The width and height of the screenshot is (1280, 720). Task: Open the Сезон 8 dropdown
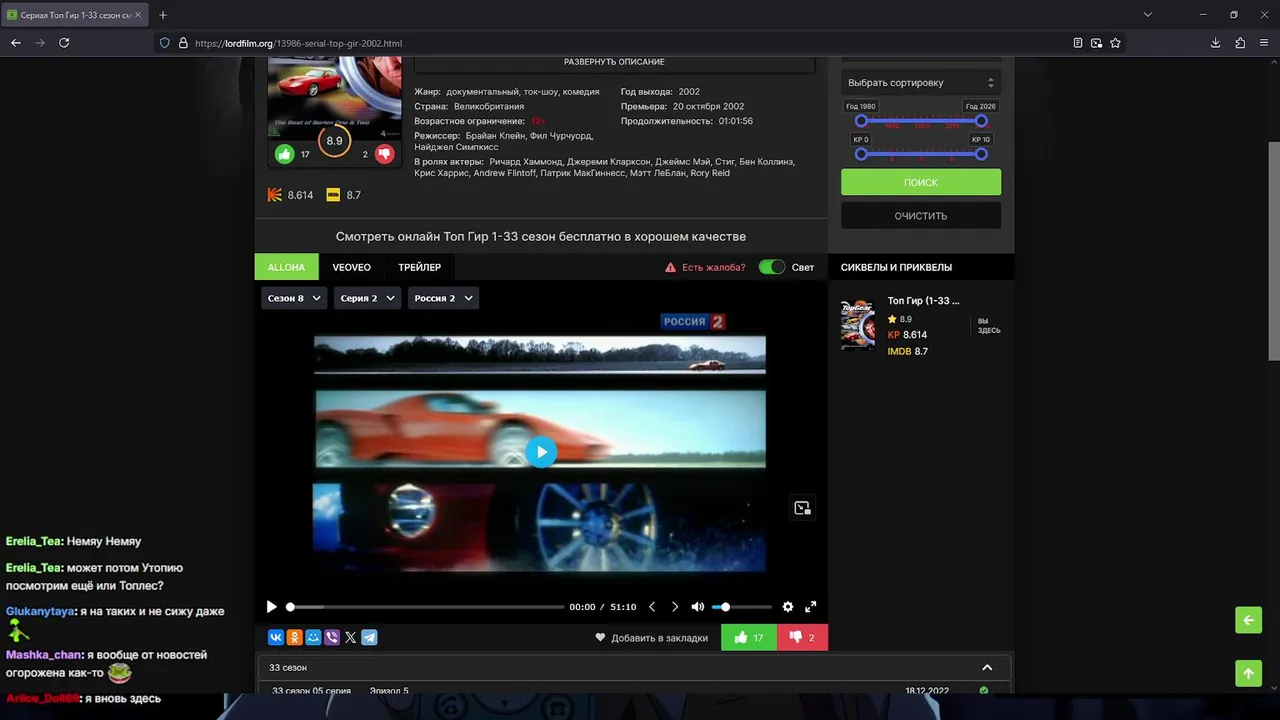pos(294,298)
